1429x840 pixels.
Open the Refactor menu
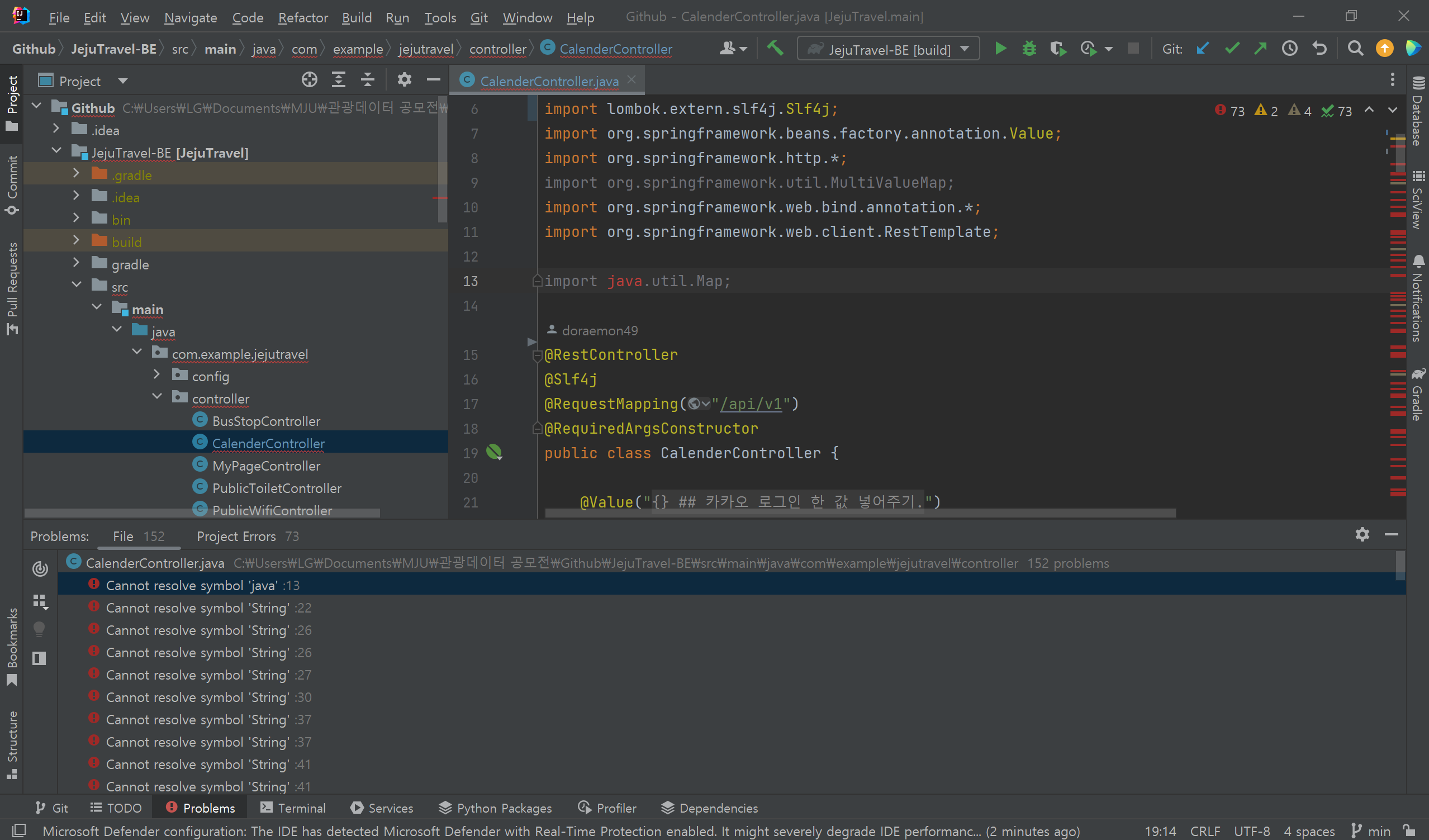point(302,17)
